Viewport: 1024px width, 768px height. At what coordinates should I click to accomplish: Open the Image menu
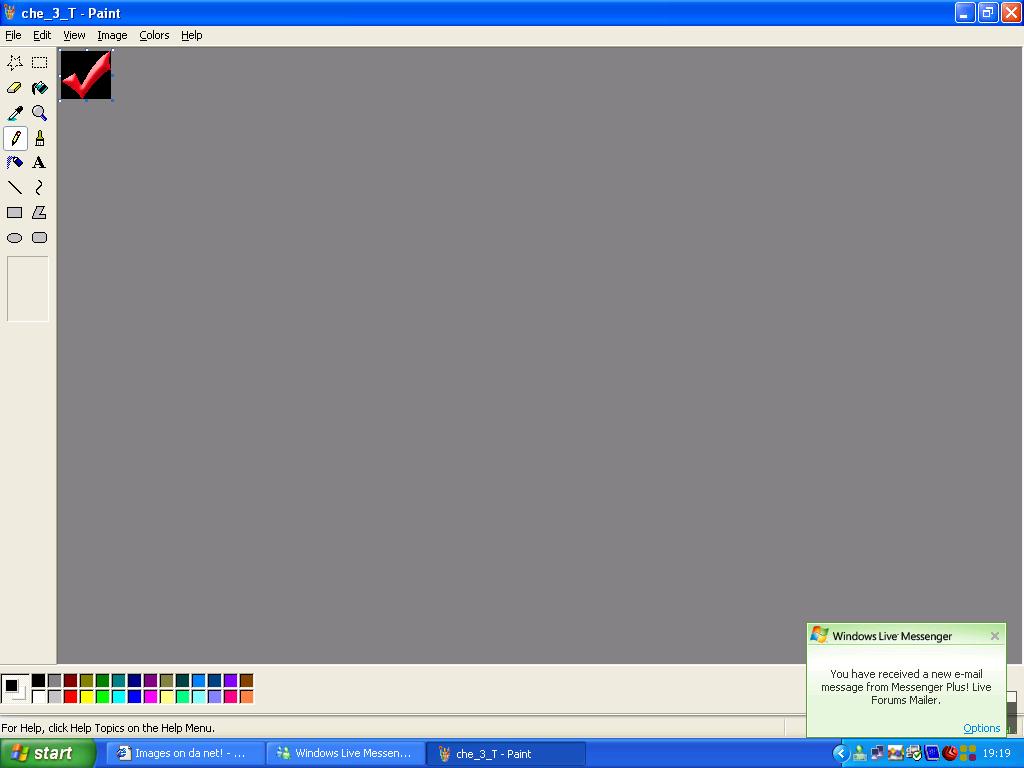pos(112,35)
